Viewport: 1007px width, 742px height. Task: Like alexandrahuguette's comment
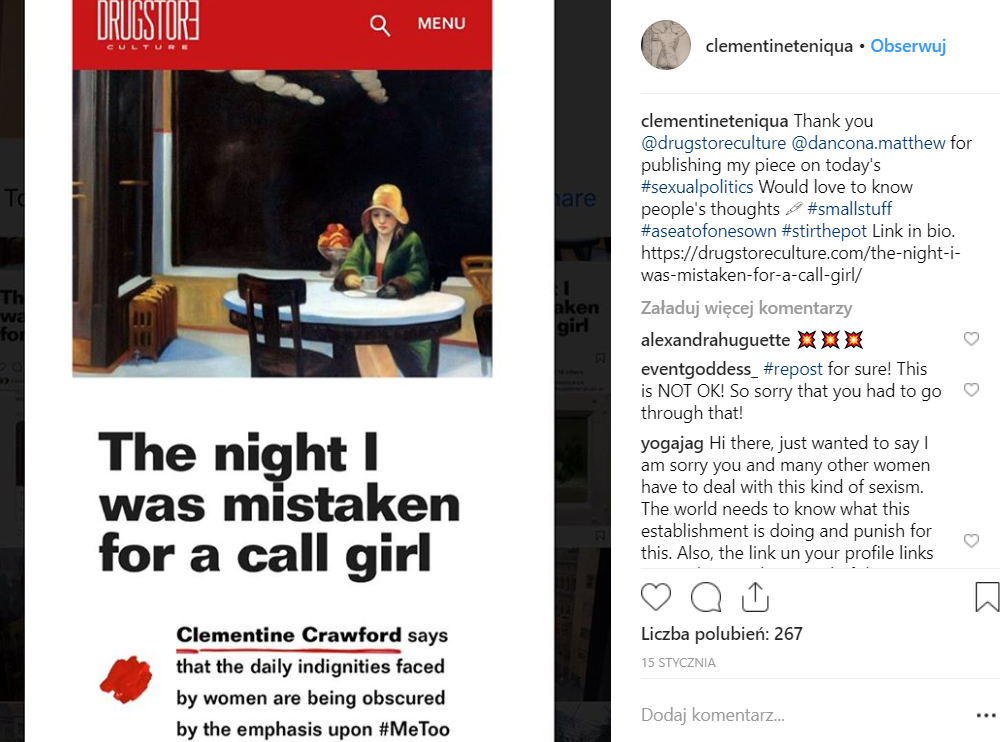point(971,339)
